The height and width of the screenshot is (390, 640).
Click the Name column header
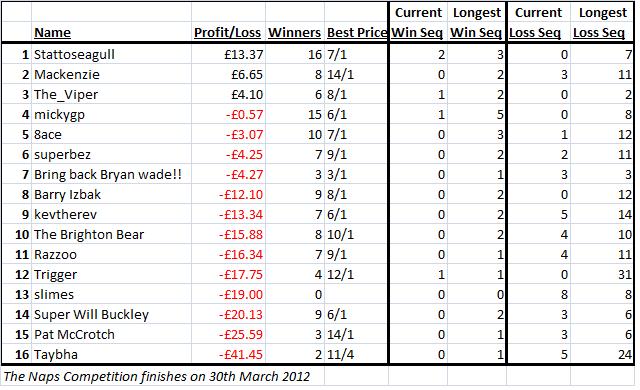coord(52,32)
